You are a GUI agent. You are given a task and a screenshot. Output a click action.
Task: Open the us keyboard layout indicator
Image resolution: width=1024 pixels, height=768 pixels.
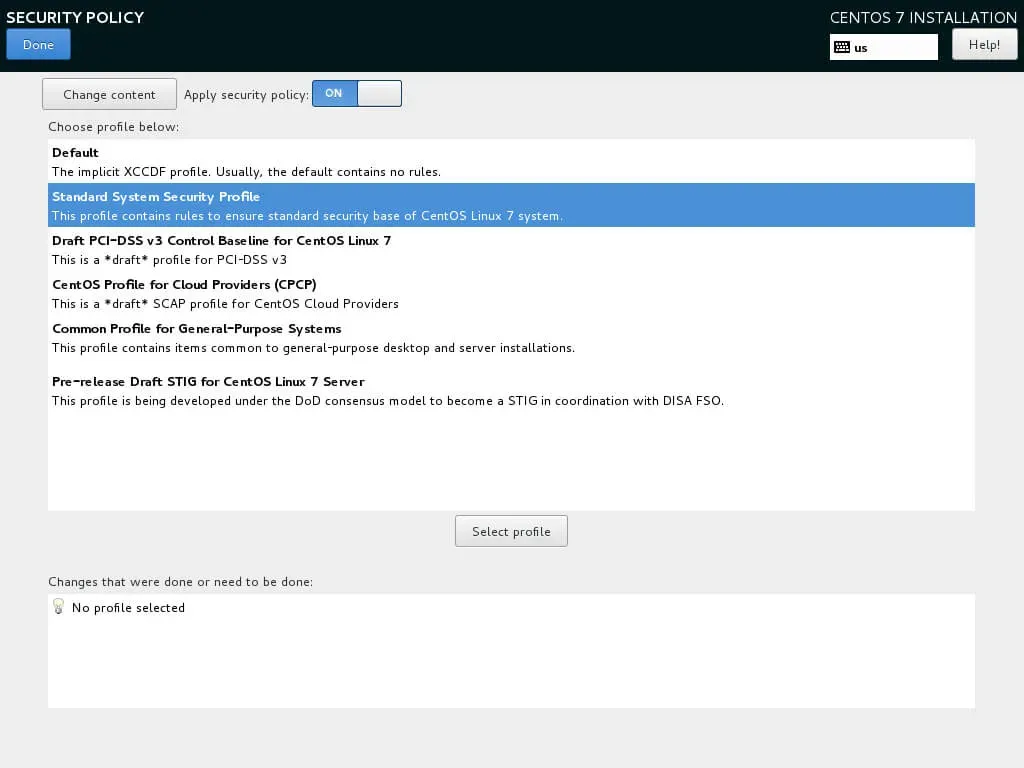point(884,47)
